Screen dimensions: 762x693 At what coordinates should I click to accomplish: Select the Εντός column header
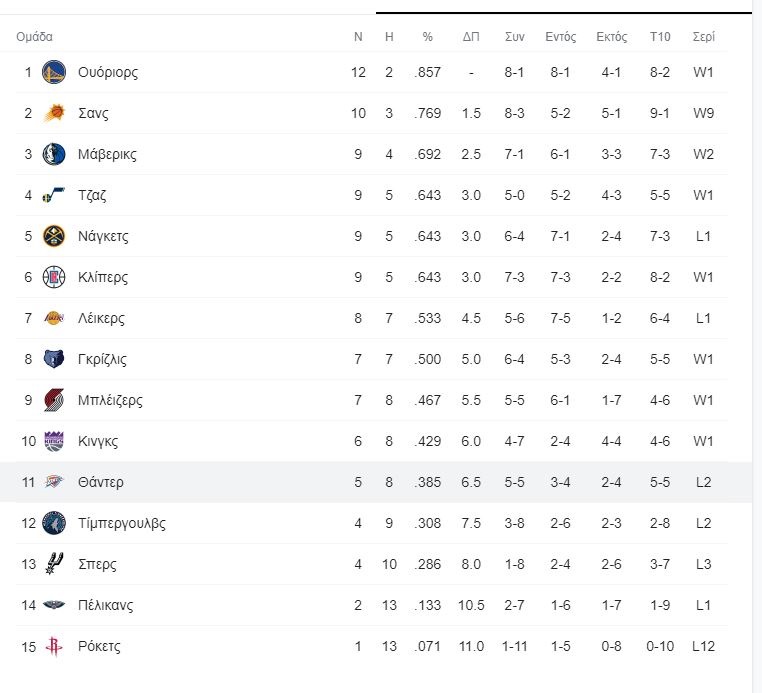(560, 36)
